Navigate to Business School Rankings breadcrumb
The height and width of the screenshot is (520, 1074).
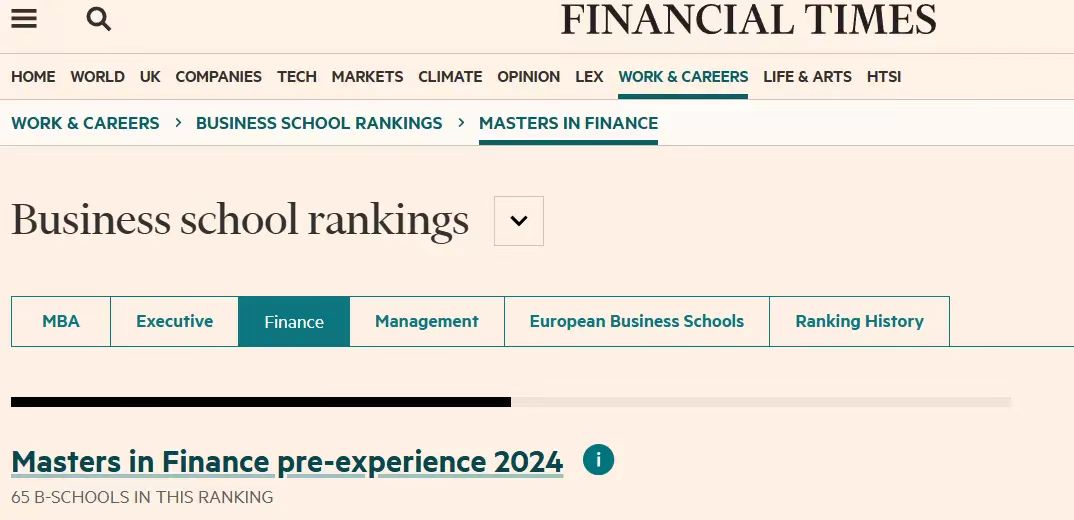pyautogui.click(x=319, y=123)
